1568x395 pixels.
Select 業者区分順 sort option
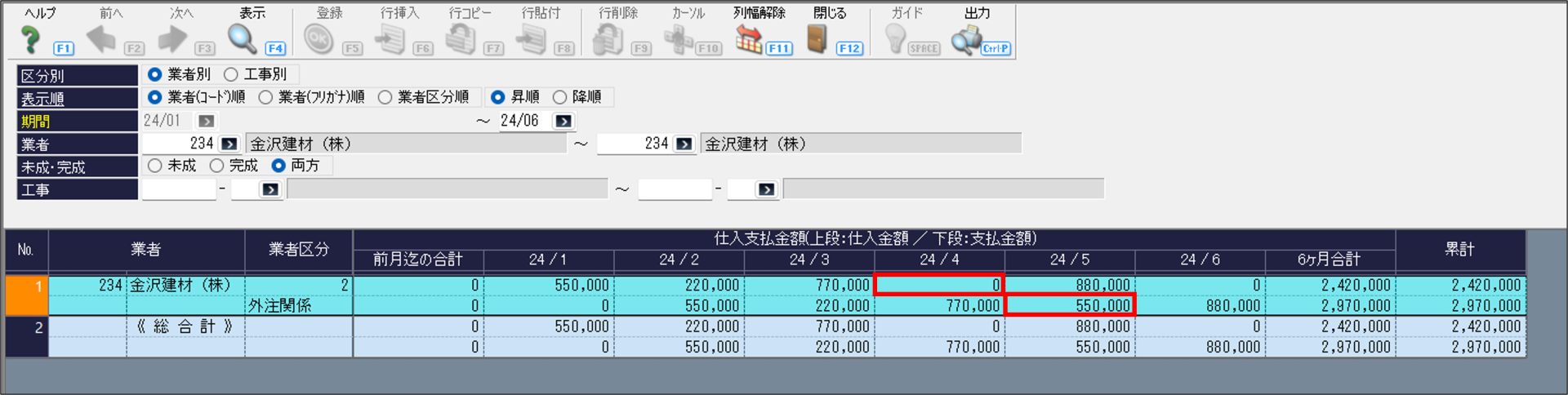(385, 97)
